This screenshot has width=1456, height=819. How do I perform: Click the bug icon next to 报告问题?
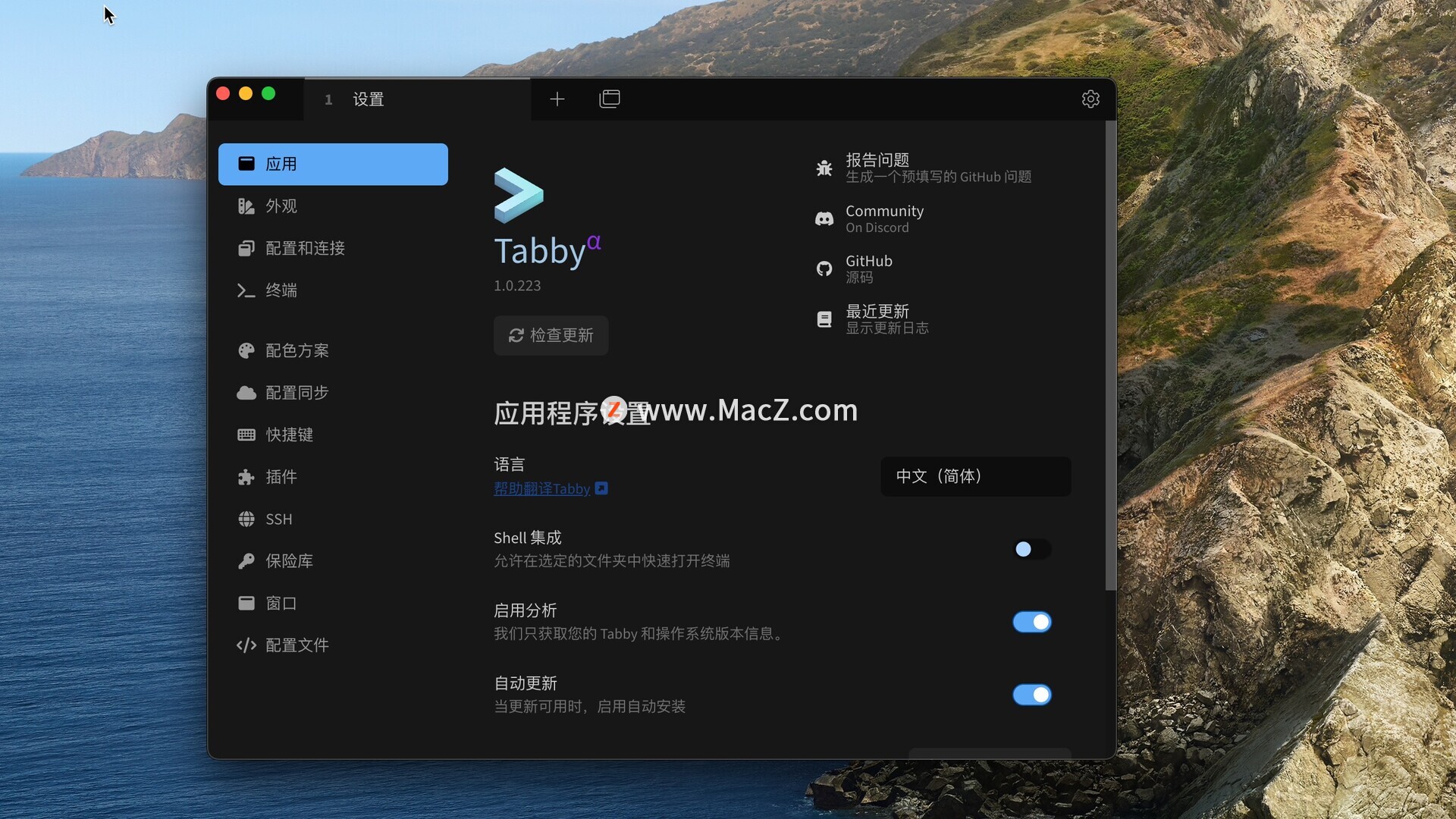(x=824, y=168)
